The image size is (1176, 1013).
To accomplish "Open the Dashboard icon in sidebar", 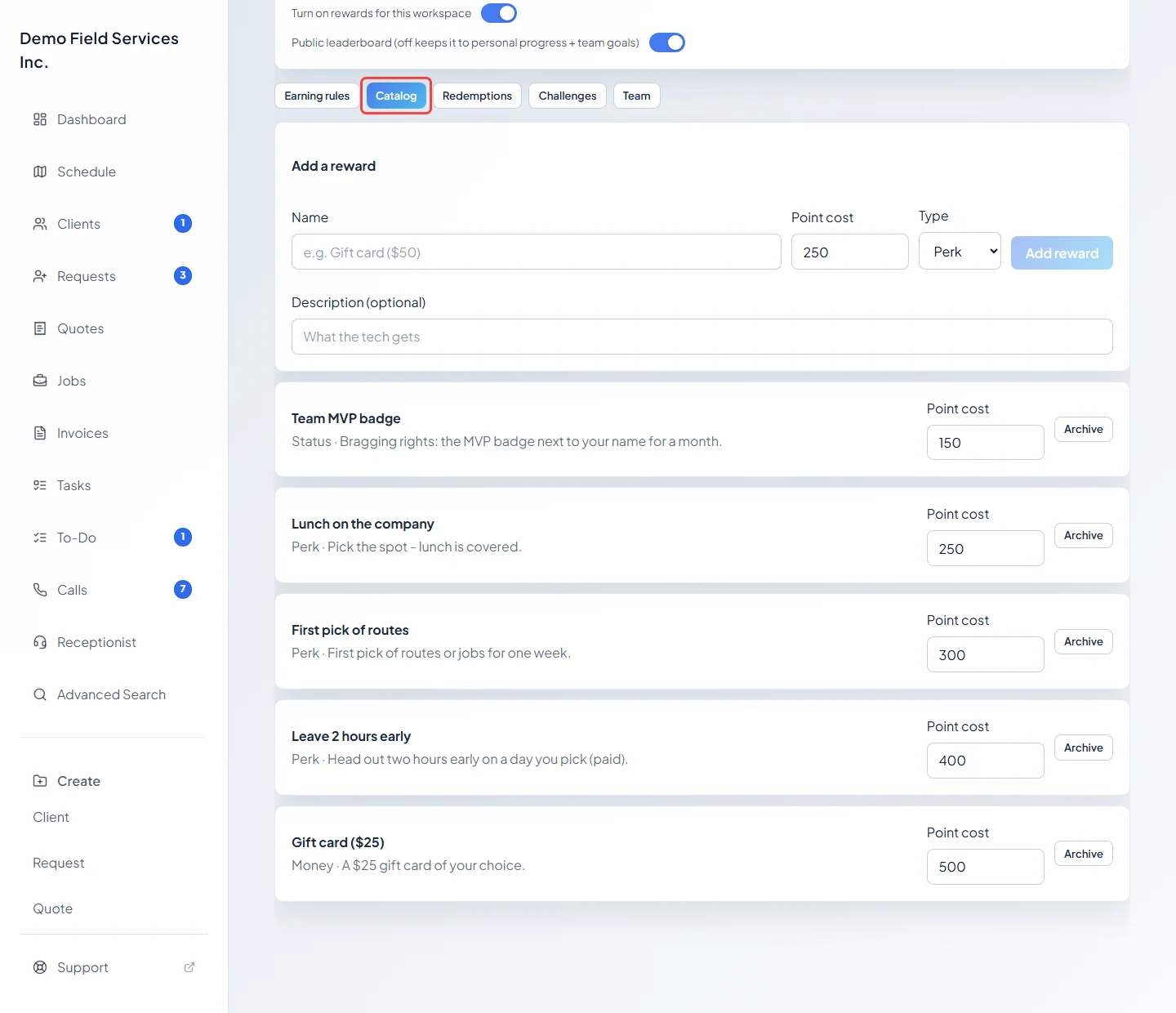I will point(40,119).
